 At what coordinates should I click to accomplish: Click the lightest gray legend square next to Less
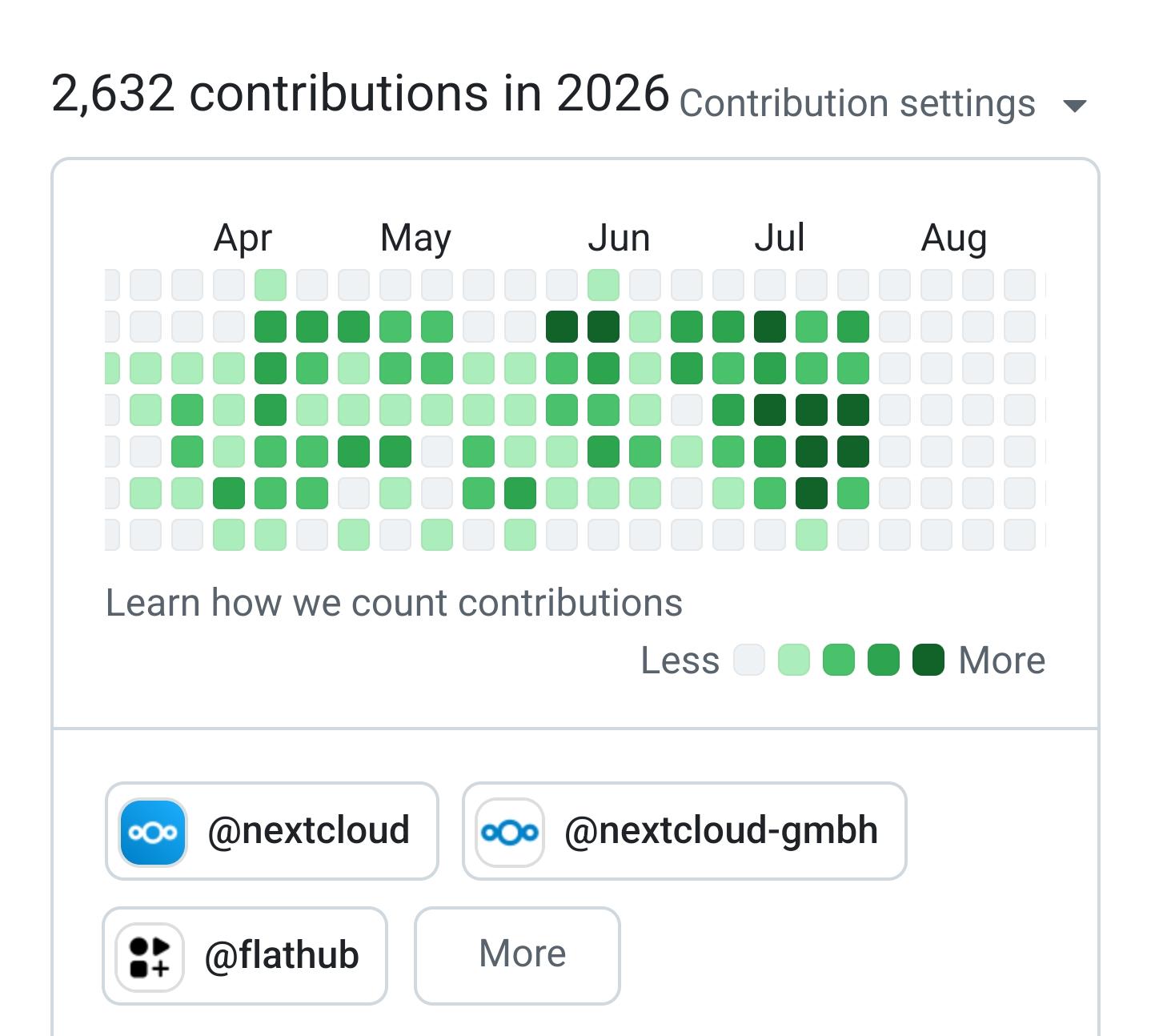point(749,660)
